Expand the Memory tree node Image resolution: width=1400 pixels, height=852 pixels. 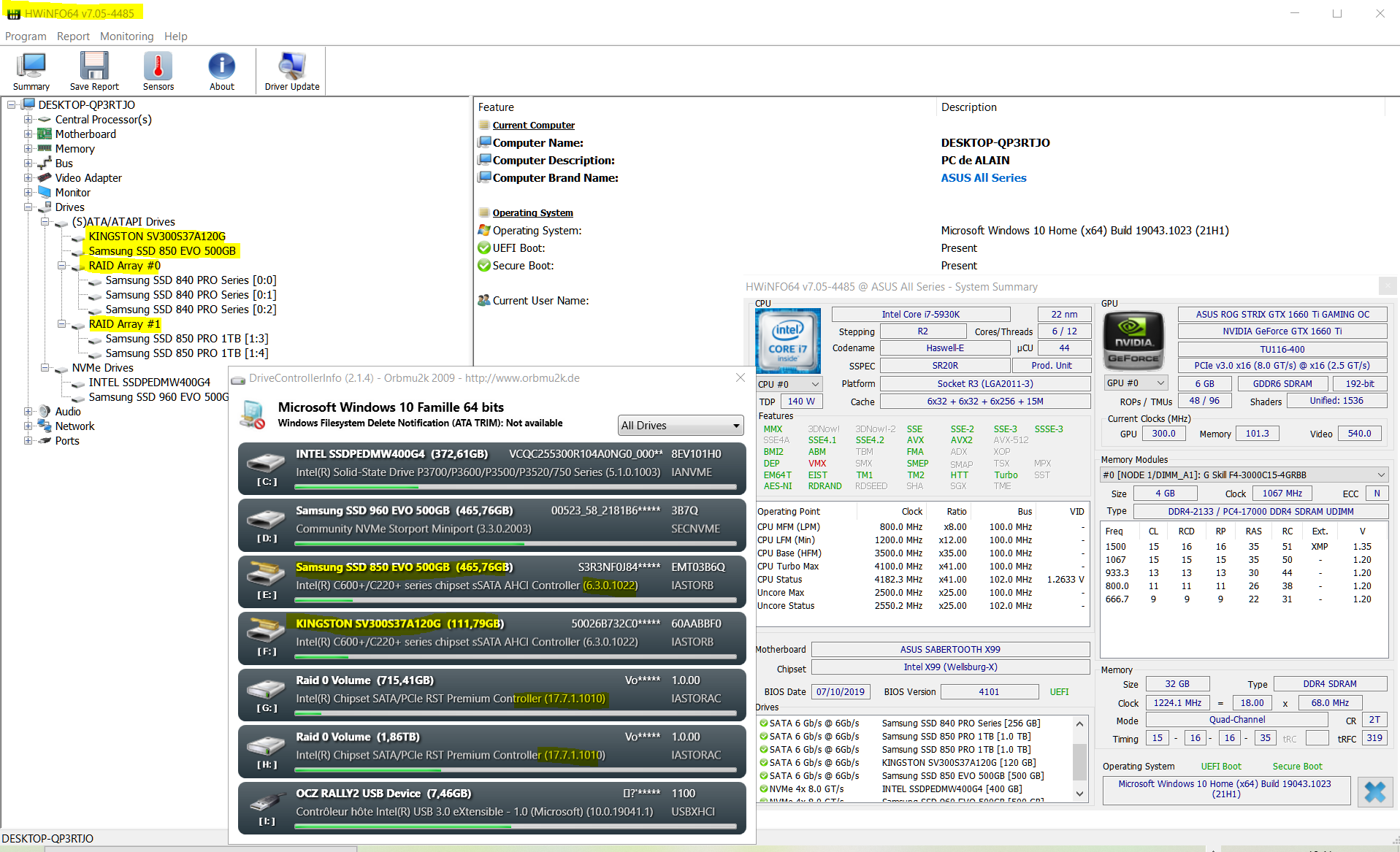(x=28, y=148)
